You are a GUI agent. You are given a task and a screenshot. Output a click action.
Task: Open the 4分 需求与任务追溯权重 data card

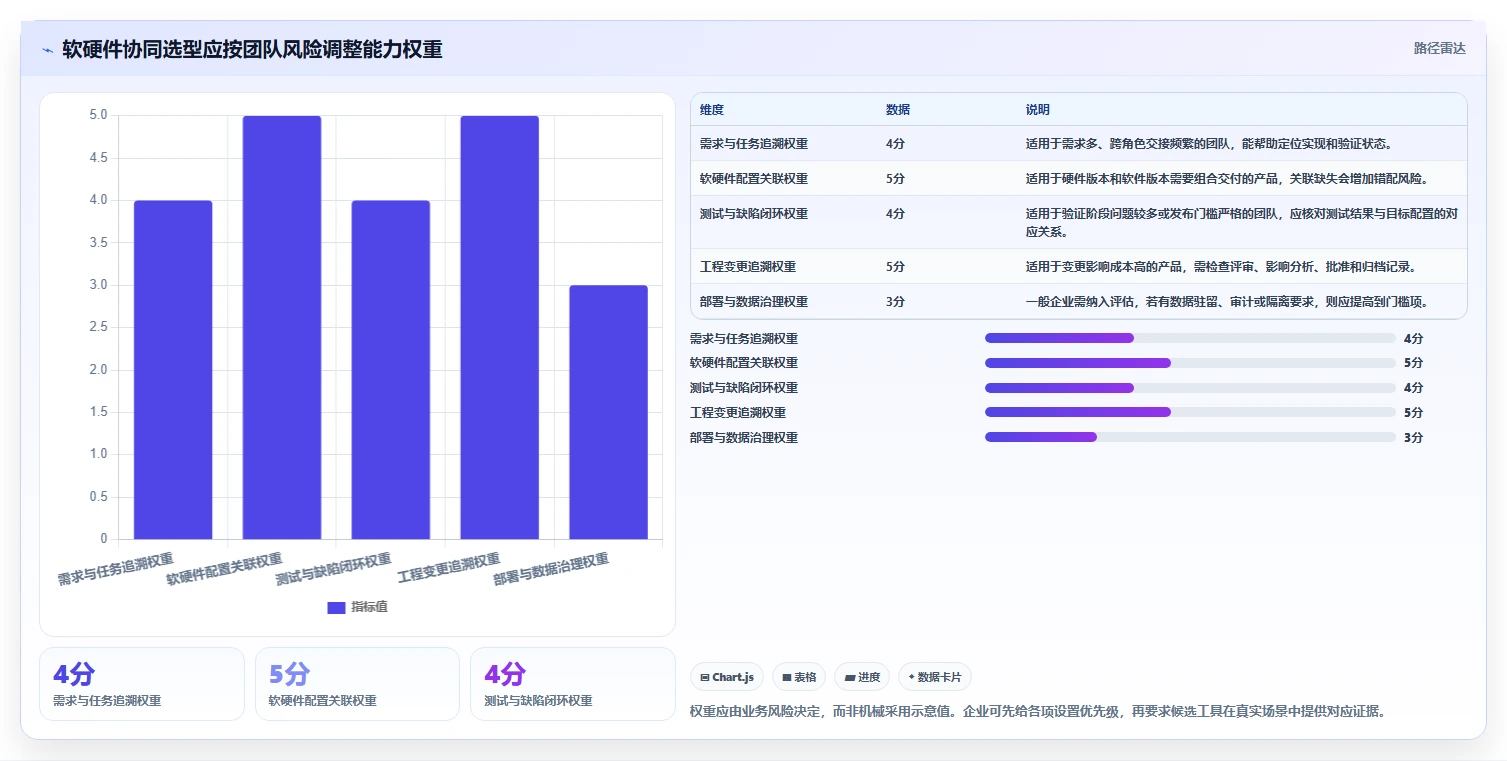click(142, 684)
